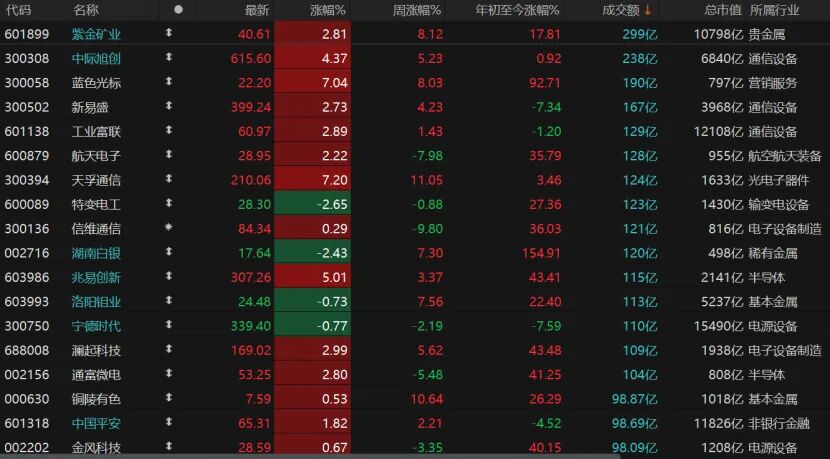Click the 航空航天装备 industry cell
The image size is (830, 459).
point(785,156)
